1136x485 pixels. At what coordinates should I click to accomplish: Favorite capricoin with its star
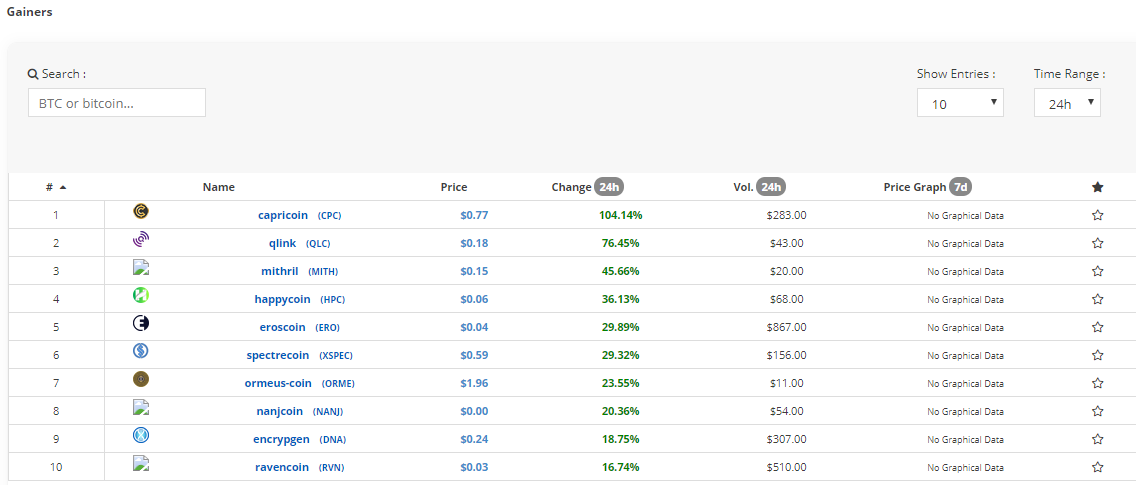pyautogui.click(x=1097, y=215)
